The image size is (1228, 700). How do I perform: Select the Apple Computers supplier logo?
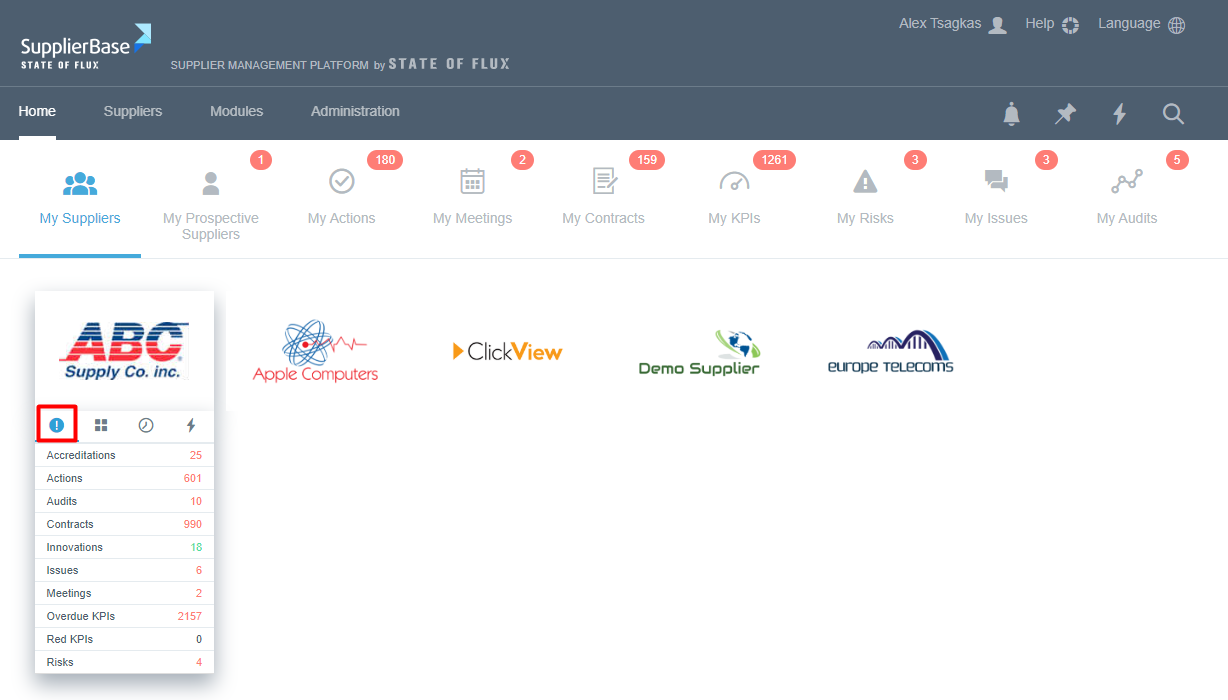point(315,352)
